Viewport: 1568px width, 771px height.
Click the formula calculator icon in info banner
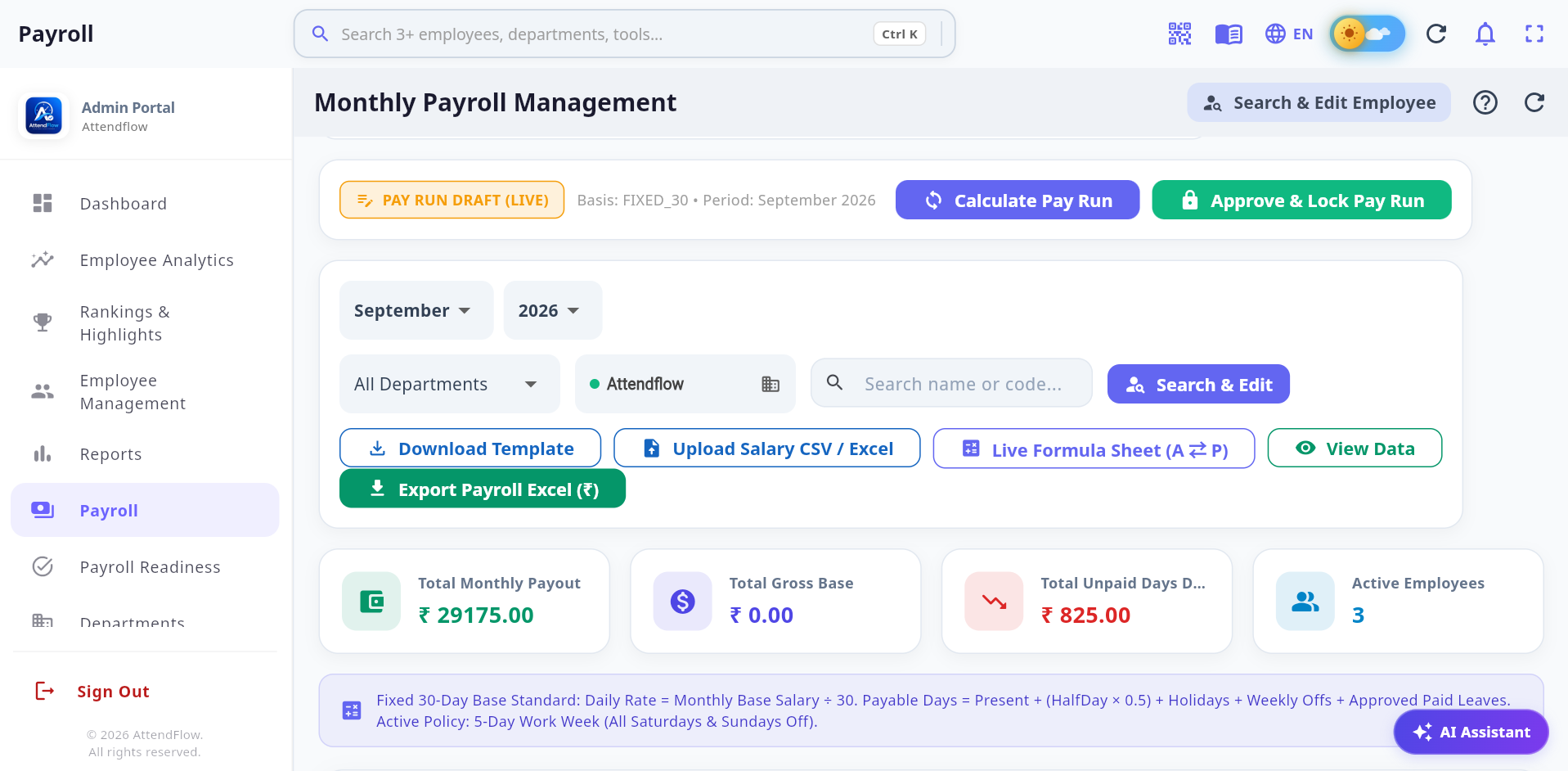(x=352, y=710)
